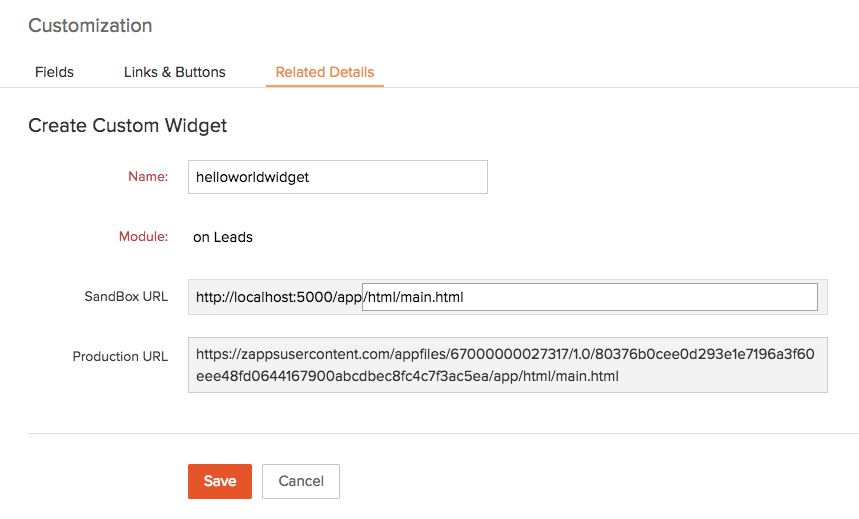The width and height of the screenshot is (859, 519).
Task: Click the http://localhost:5000/app prefix text
Action: pyautogui.click(x=277, y=297)
